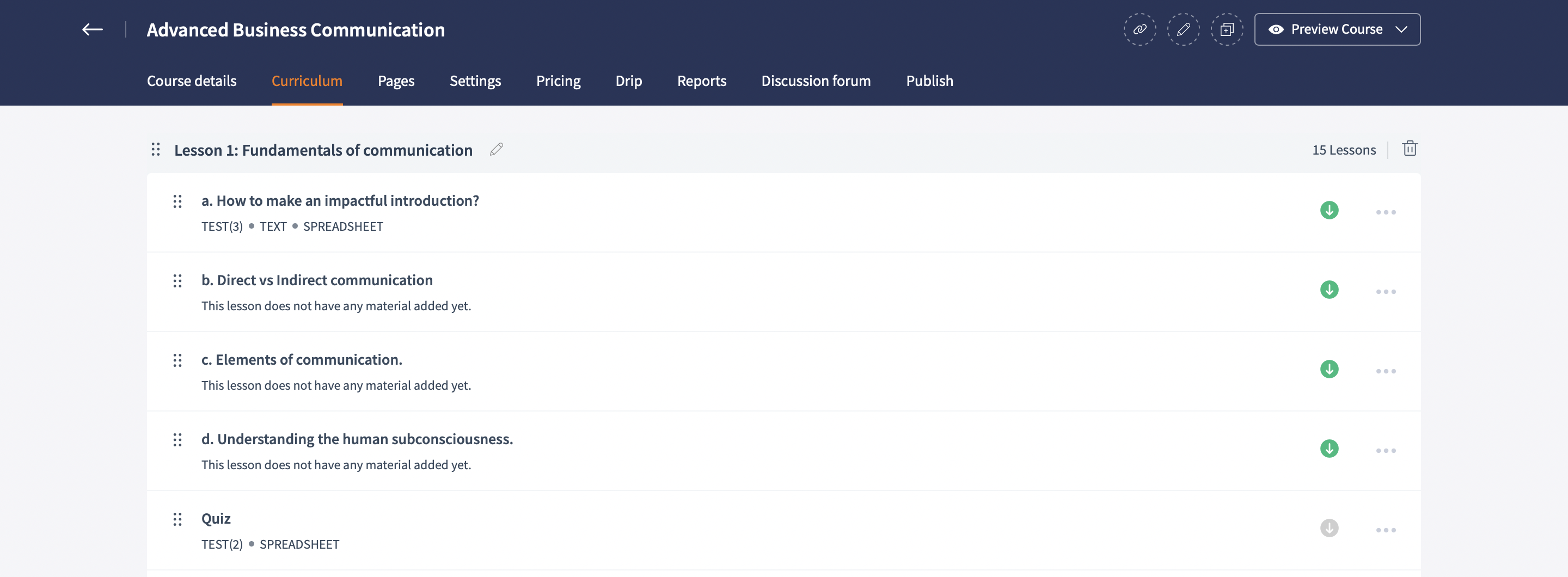Open the Discussion forum tab
The image size is (1568, 577).
coord(816,81)
